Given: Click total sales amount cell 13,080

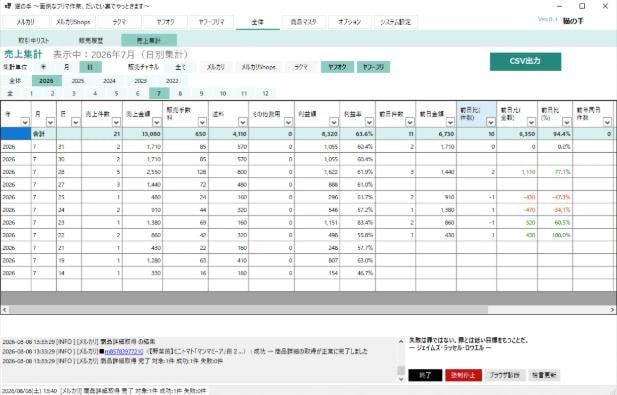Looking at the screenshot, I should click(142, 134).
